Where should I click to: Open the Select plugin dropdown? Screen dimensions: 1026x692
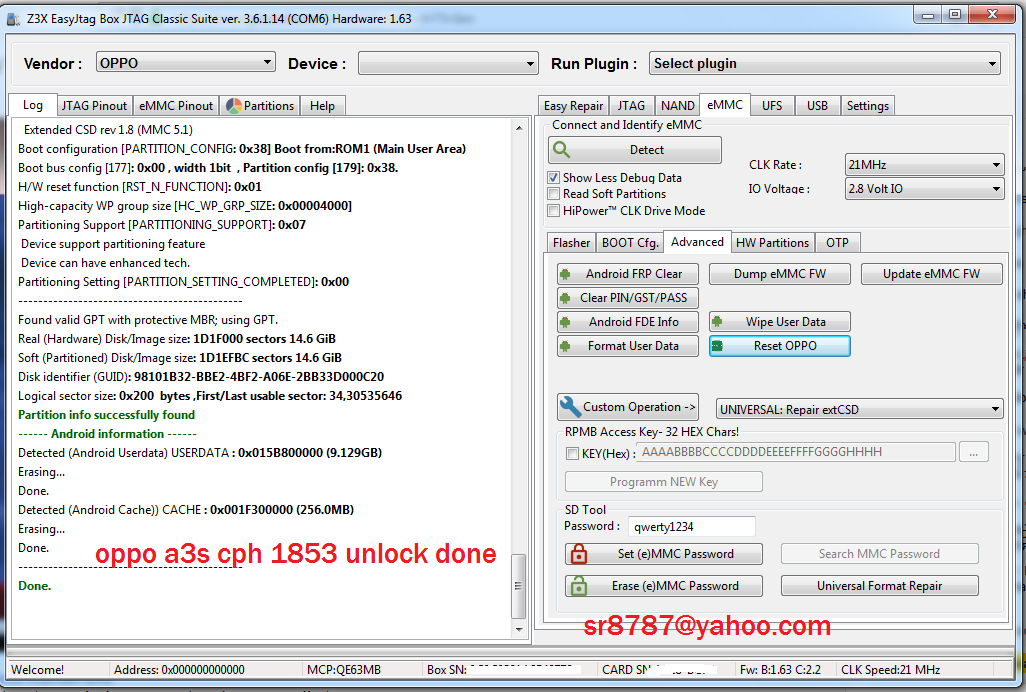point(824,63)
